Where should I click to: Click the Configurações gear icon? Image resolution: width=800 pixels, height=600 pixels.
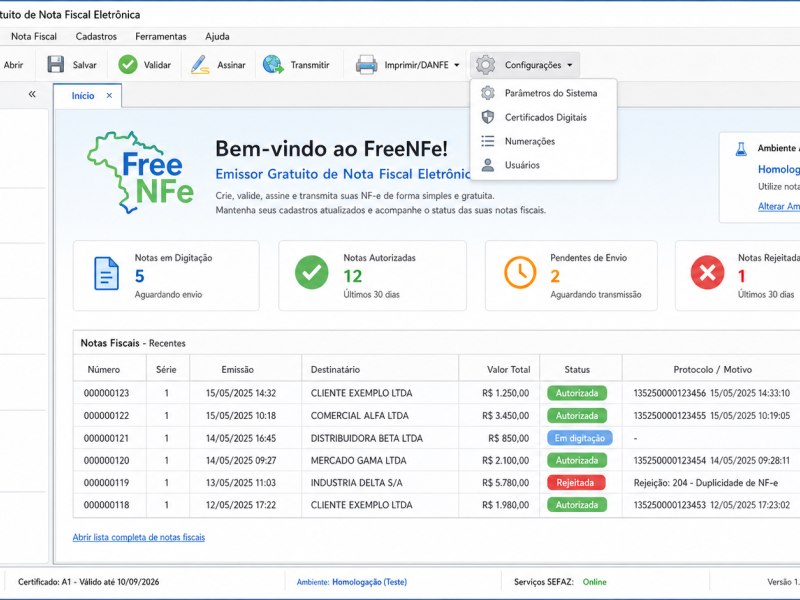pyautogui.click(x=485, y=65)
